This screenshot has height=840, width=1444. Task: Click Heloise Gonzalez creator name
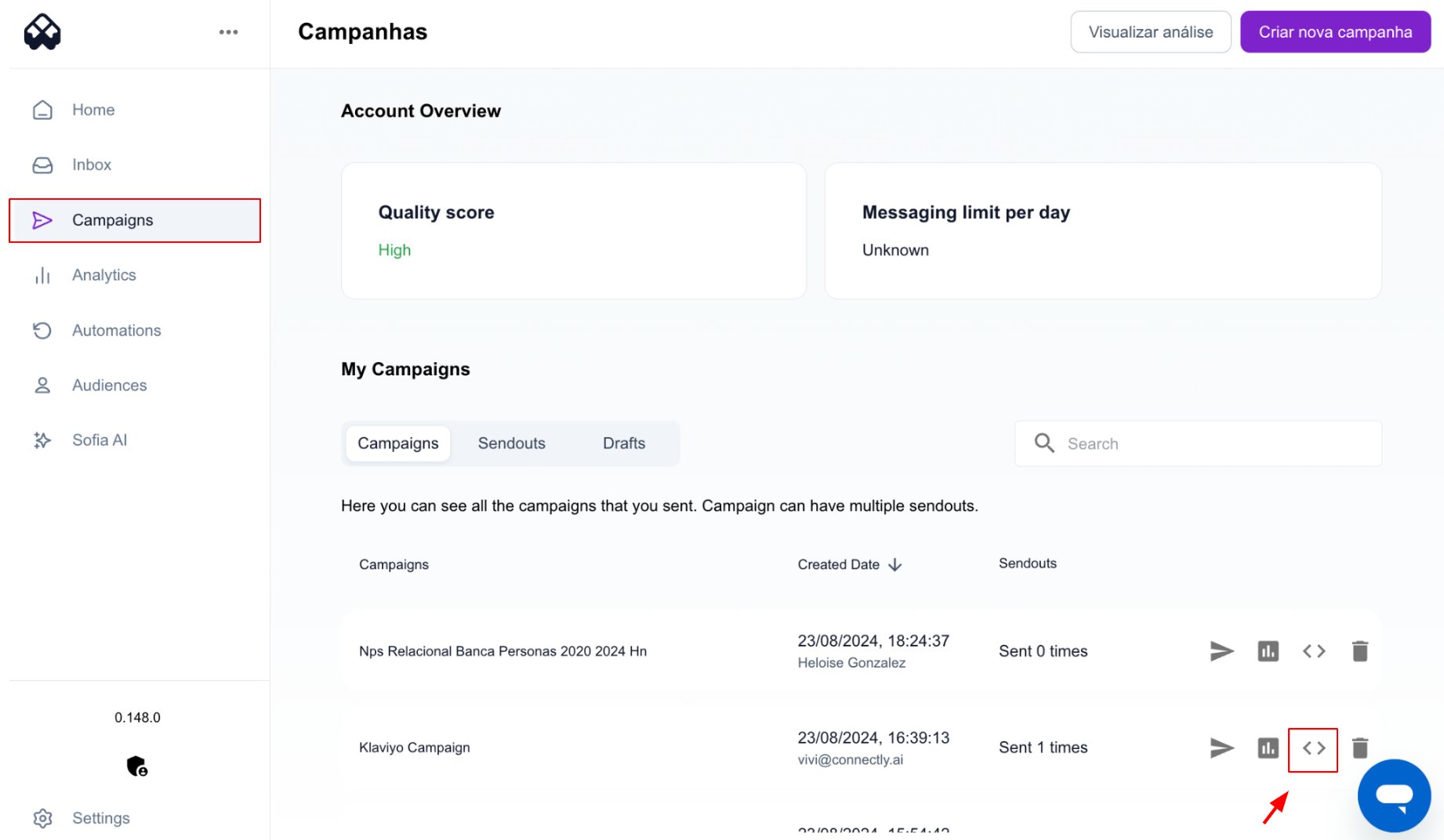[x=851, y=663]
